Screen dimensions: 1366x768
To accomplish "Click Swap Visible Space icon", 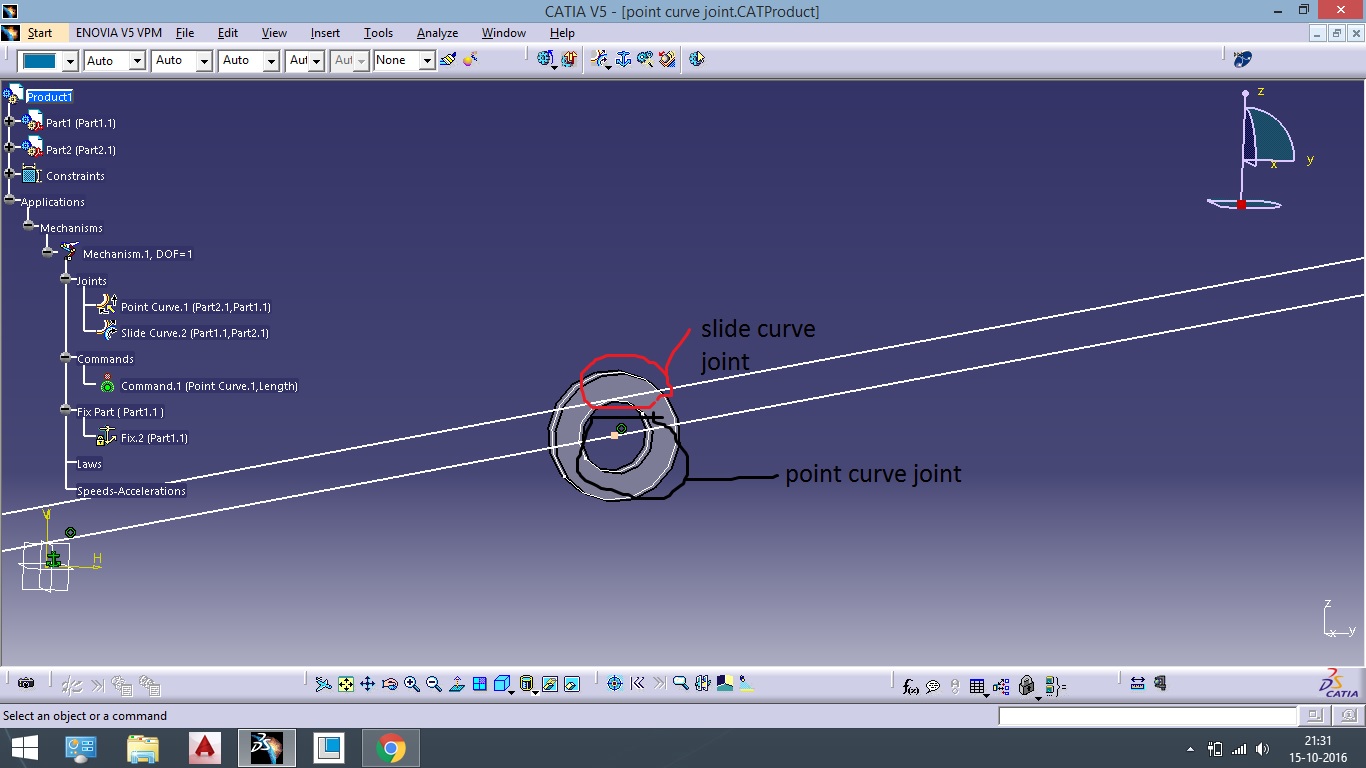I will [x=571, y=684].
